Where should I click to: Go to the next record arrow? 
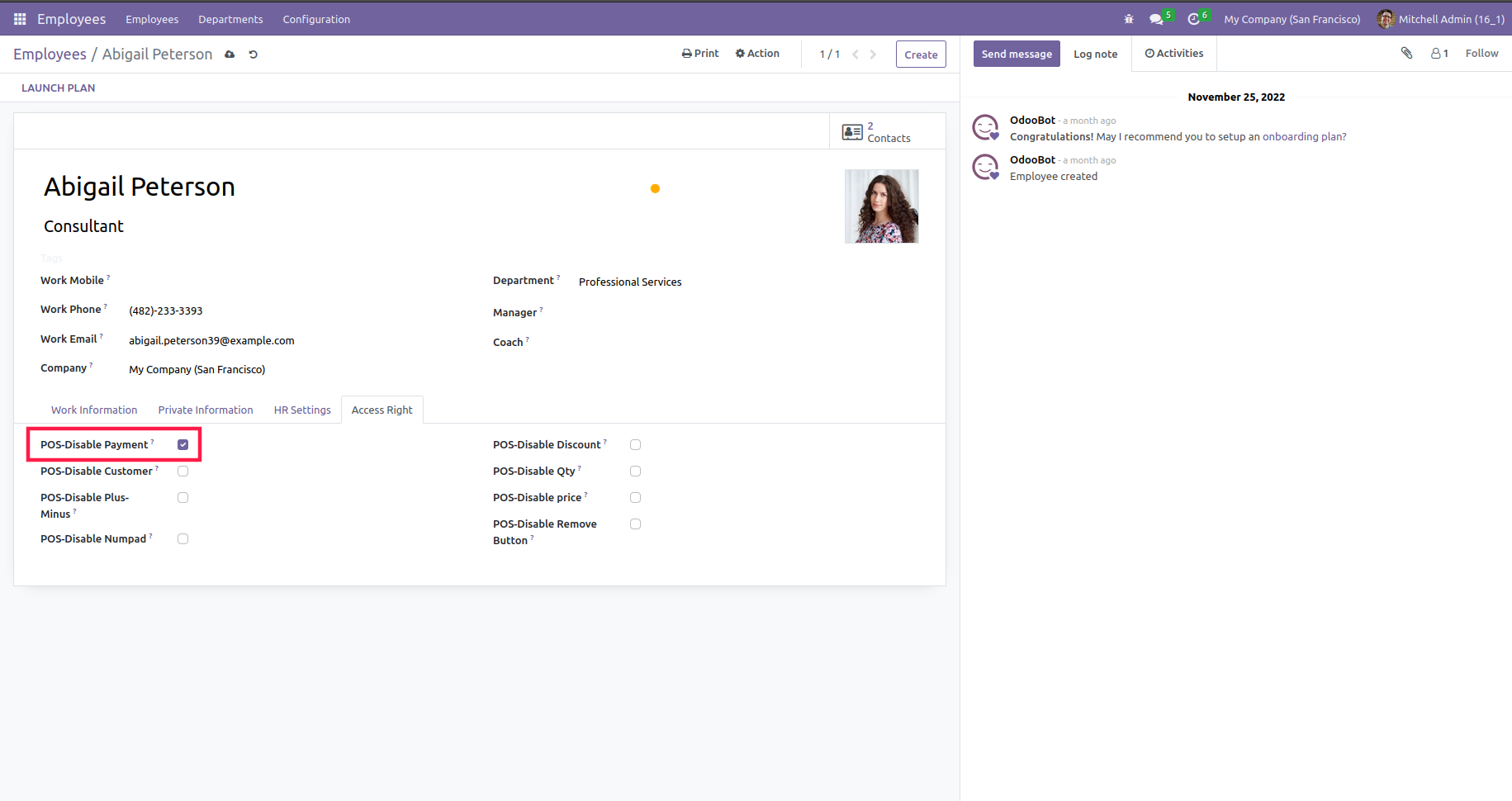[873, 55]
